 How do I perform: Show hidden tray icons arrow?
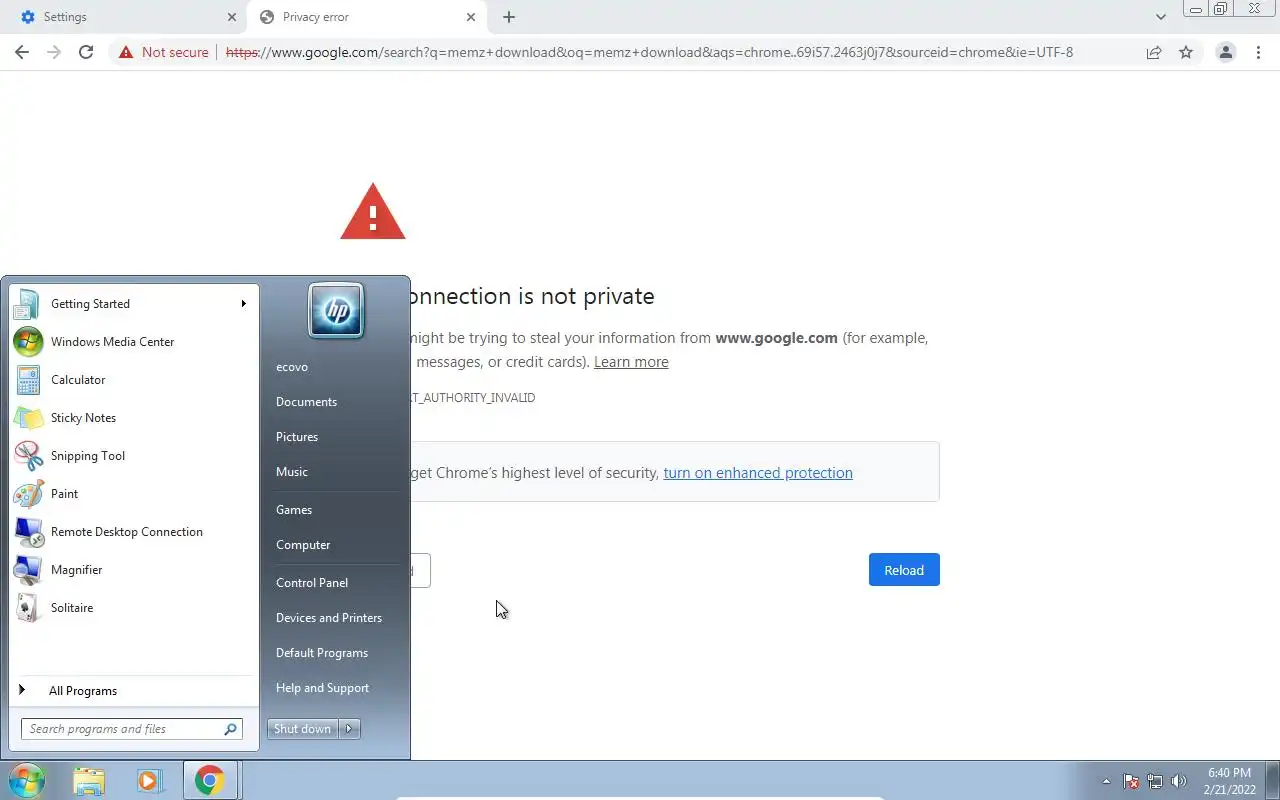point(1106,781)
